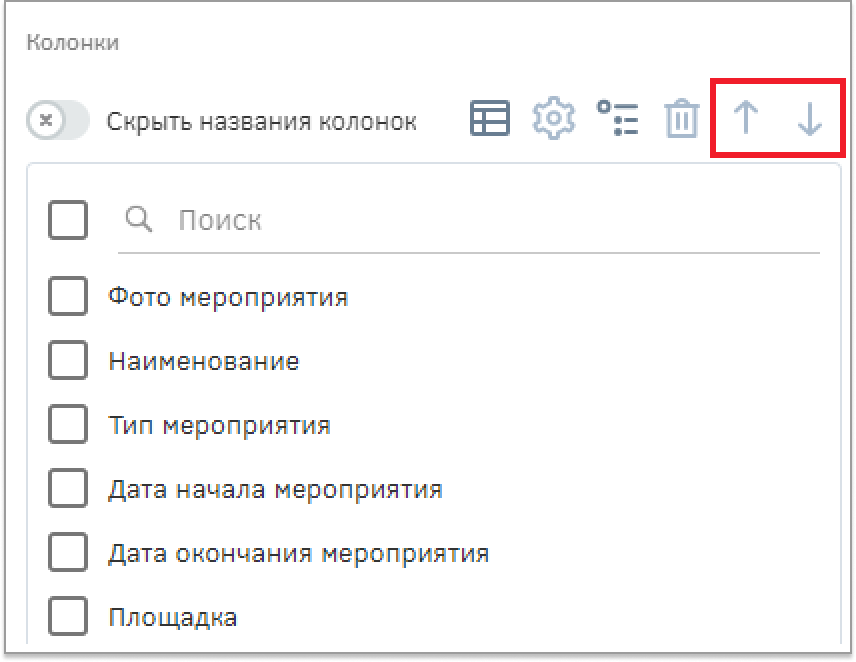Check the Фото мероприятия checkbox
856x662 pixels.
pos(68,296)
